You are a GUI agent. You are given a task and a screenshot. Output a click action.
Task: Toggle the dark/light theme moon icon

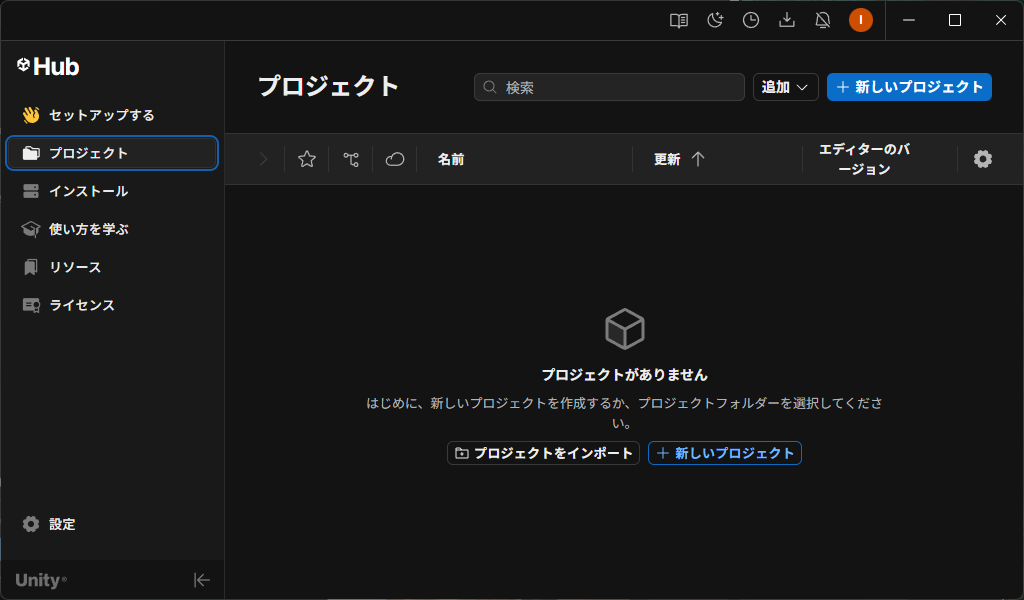715,20
